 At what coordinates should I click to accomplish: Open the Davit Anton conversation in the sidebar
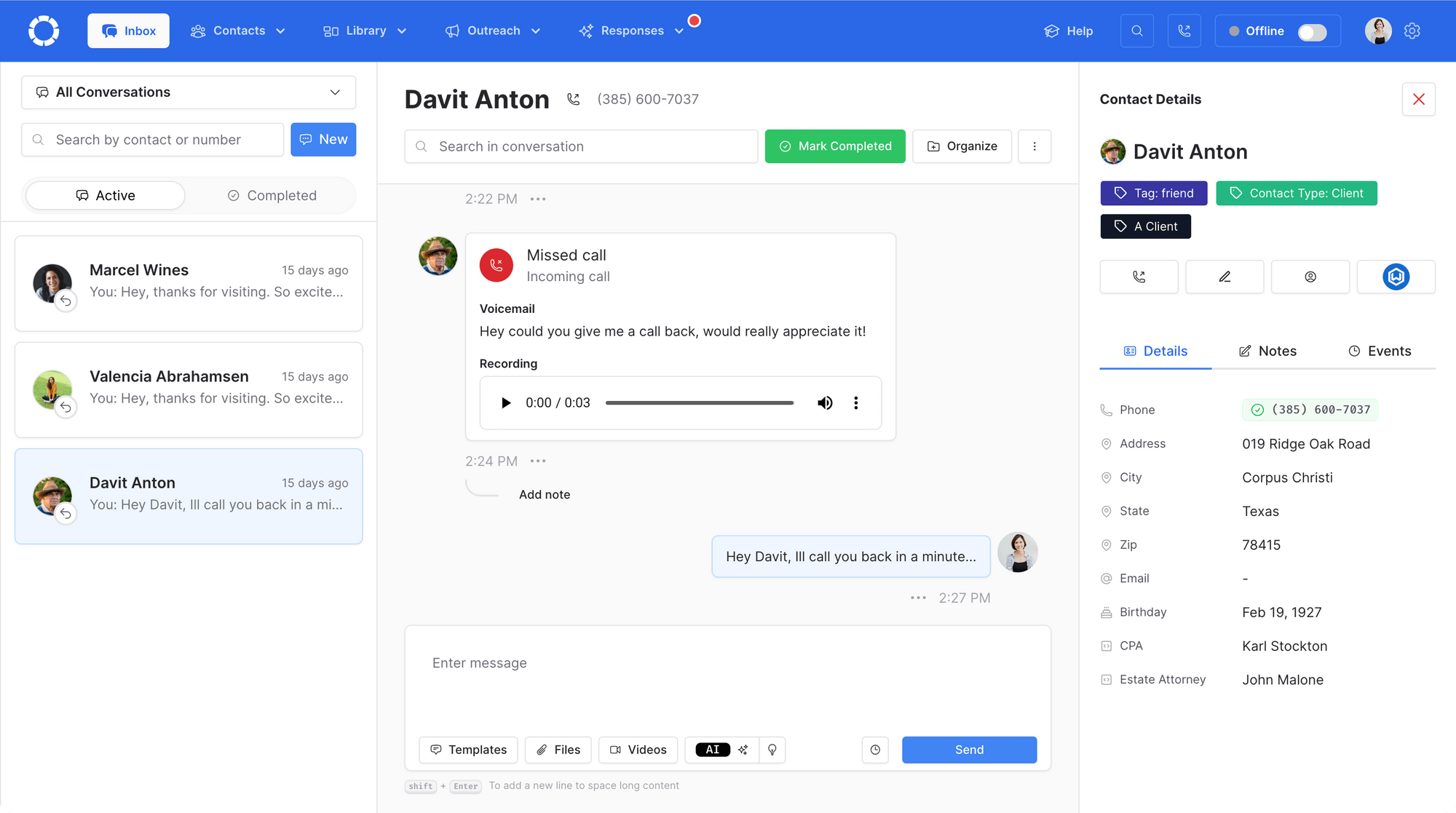(x=188, y=496)
